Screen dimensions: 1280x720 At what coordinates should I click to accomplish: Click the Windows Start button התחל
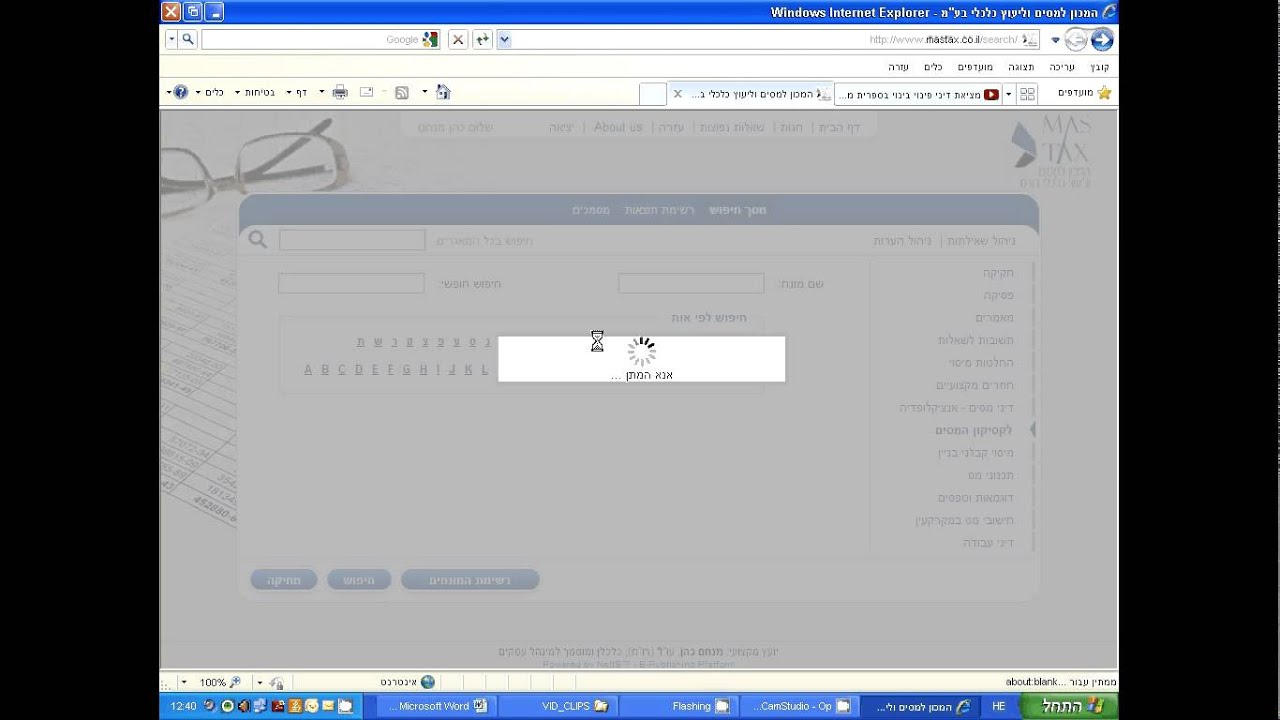pyautogui.click(x=1071, y=706)
